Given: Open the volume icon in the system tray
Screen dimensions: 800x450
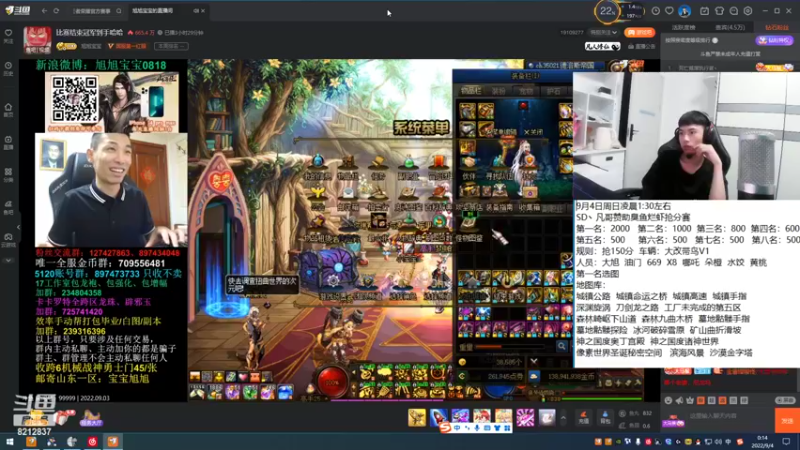Looking at the screenshot, I should [718, 441].
